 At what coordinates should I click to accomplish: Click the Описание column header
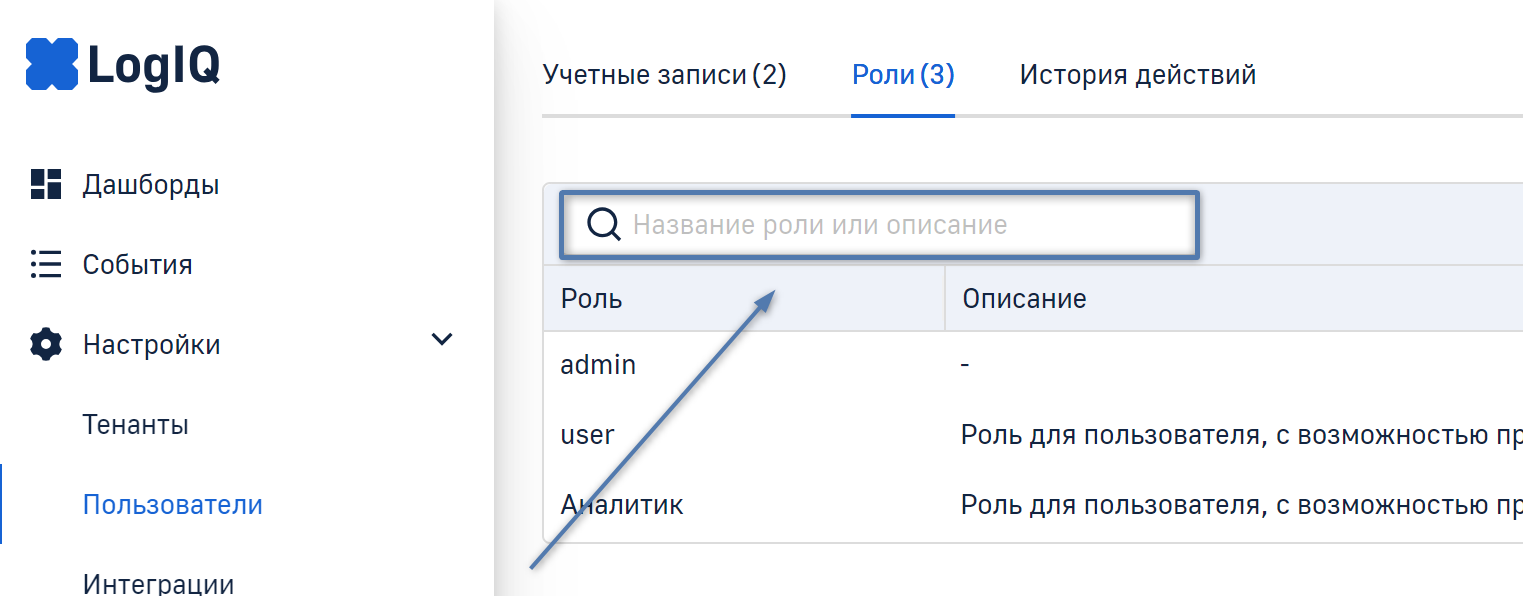1024,298
